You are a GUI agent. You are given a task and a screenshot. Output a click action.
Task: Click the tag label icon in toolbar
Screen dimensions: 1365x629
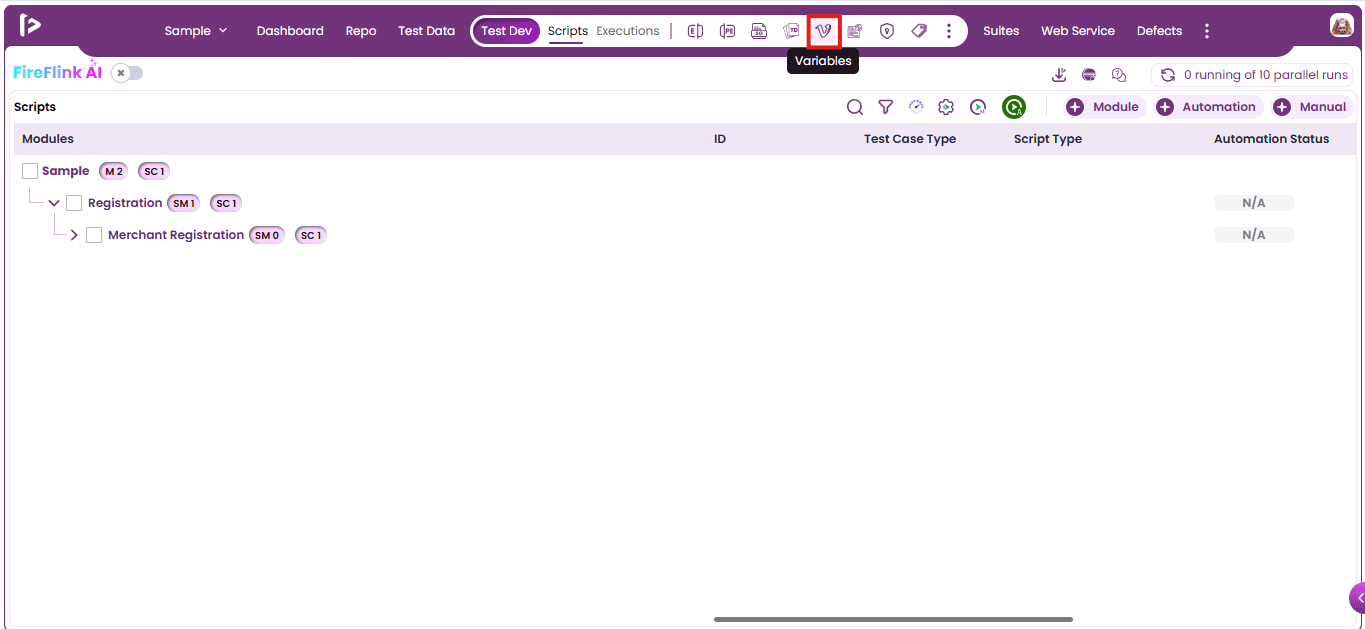(x=919, y=31)
